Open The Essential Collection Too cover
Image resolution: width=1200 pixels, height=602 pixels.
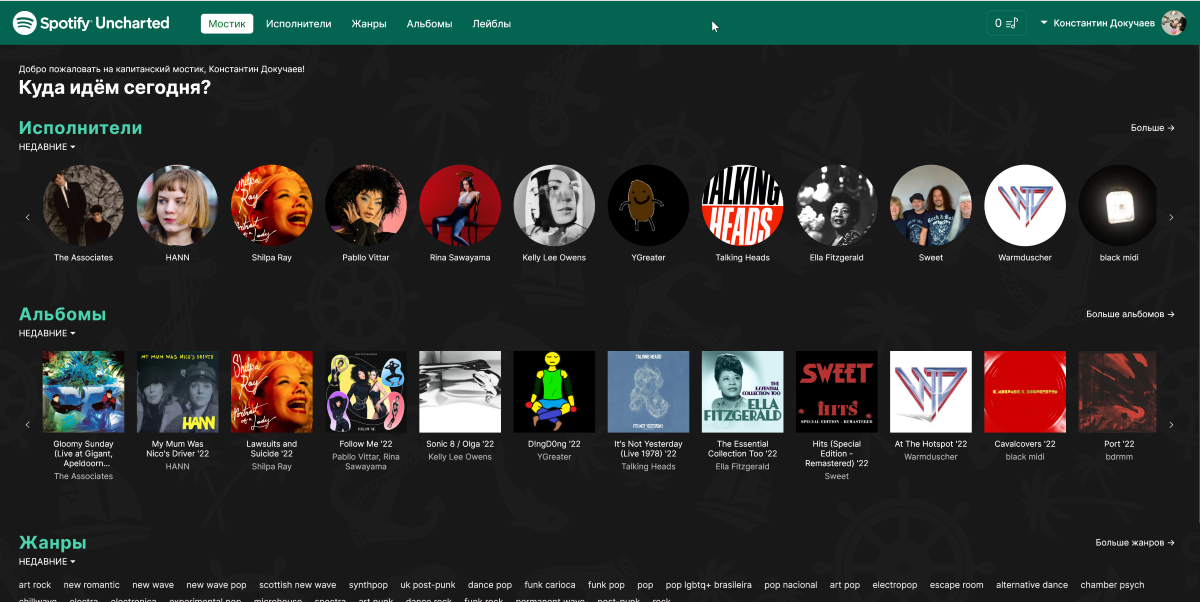tap(742, 391)
